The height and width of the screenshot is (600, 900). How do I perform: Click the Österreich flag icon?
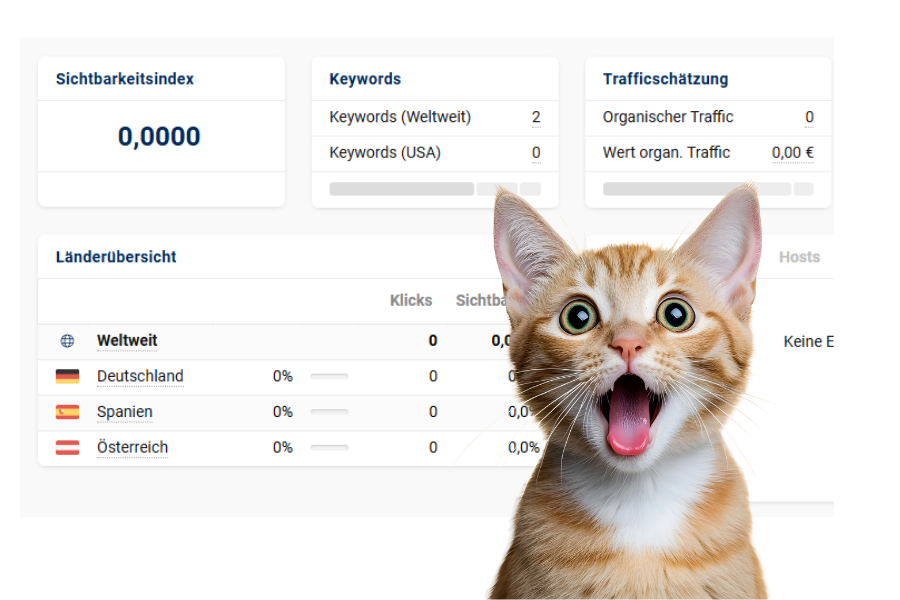click(x=67, y=448)
